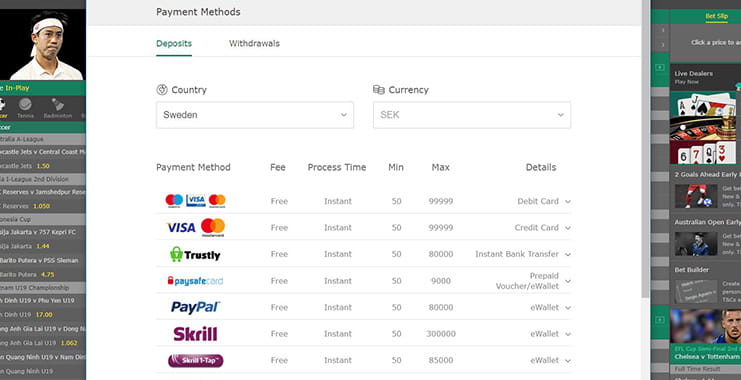Expand the Skrill eWallet details chevron
This screenshot has height=380, width=741.
[568, 334]
